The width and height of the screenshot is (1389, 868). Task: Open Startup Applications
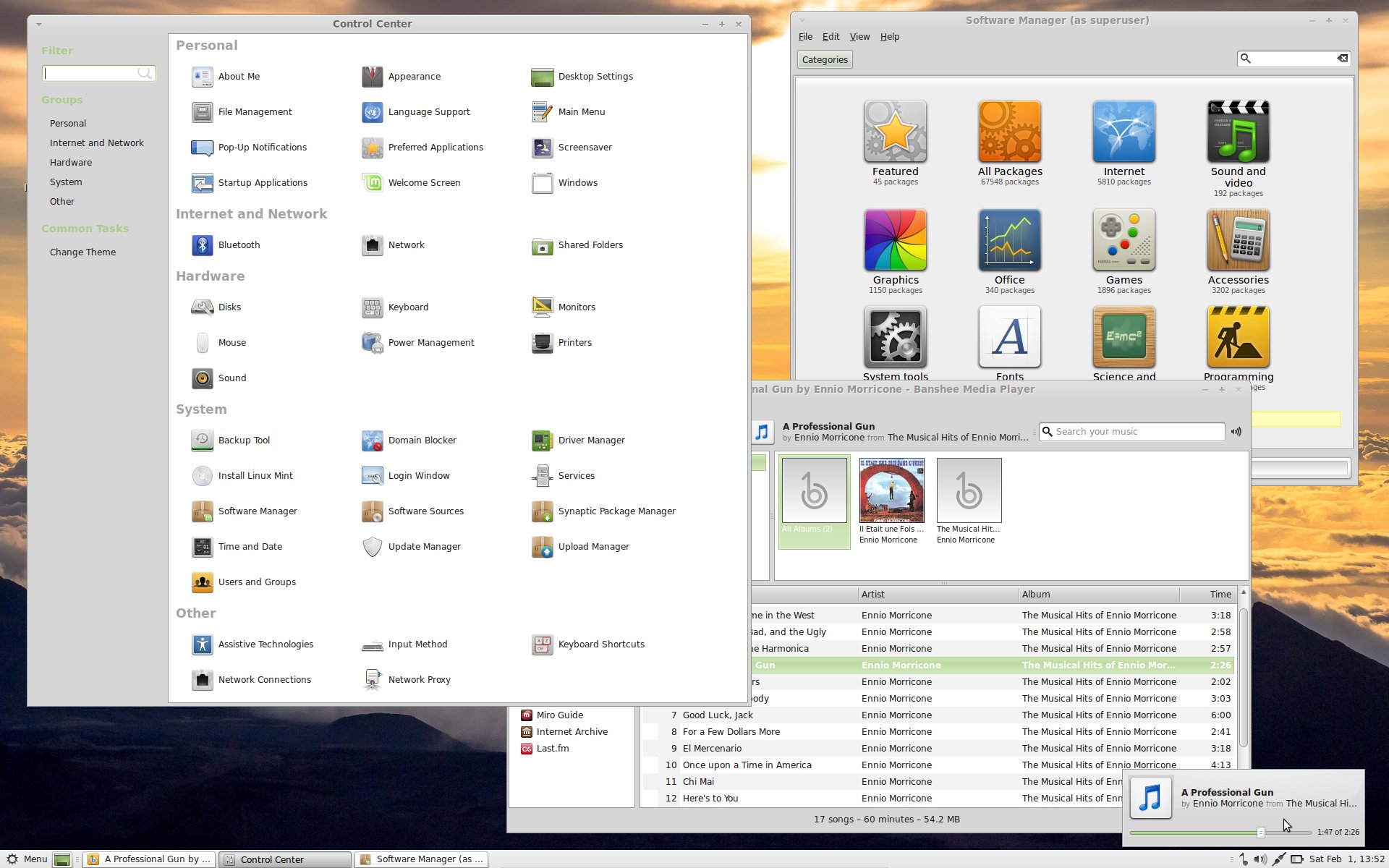point(250,182)
